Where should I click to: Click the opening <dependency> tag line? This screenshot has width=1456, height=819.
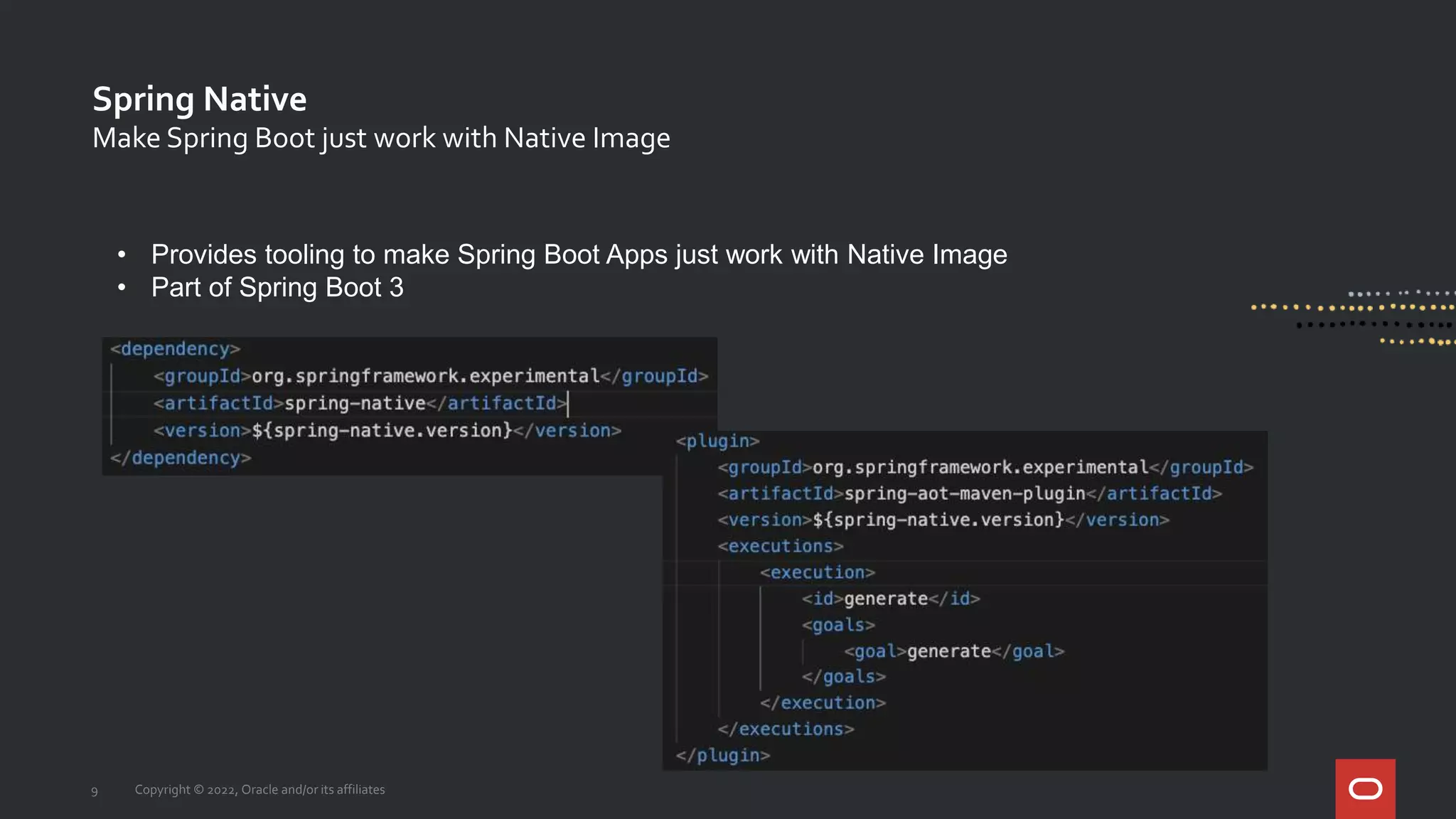click(176, 349)
